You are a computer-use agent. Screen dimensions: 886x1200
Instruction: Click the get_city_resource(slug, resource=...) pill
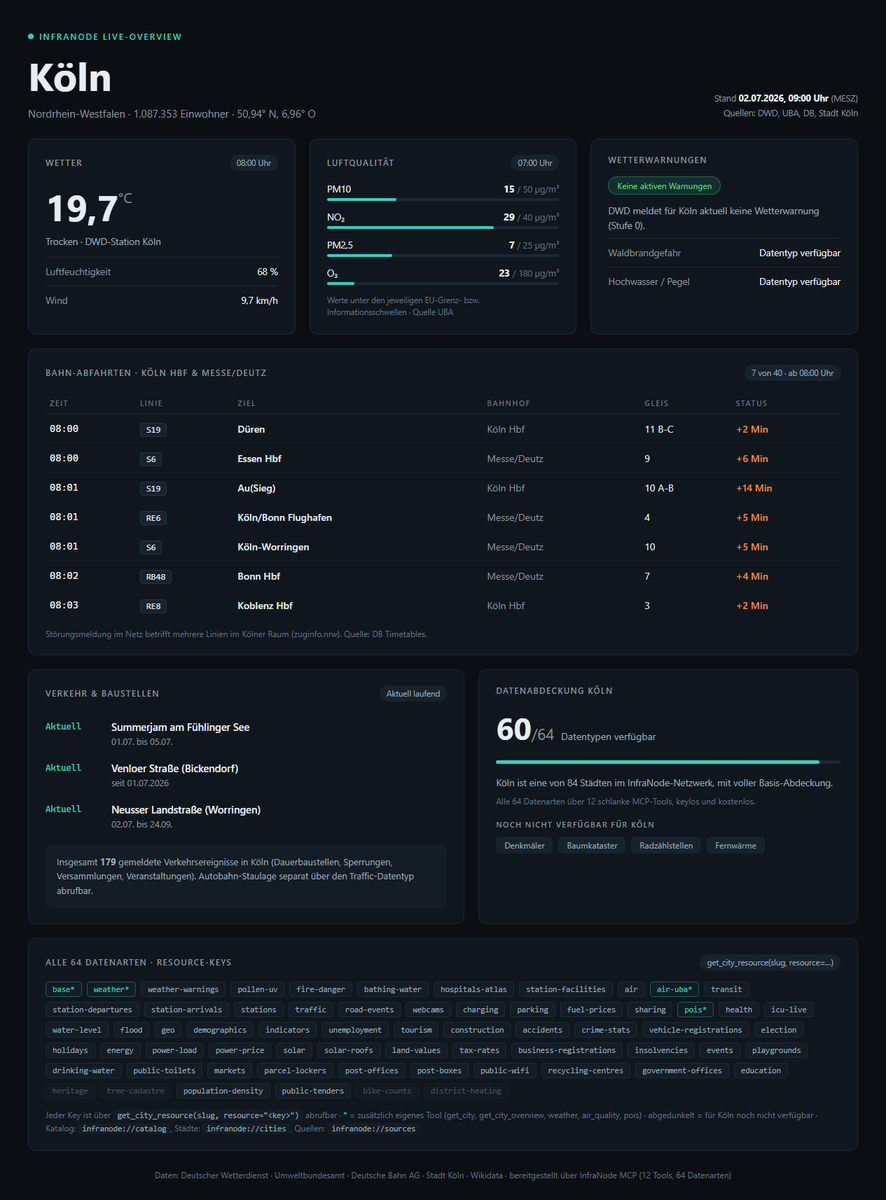pos(770,962)
